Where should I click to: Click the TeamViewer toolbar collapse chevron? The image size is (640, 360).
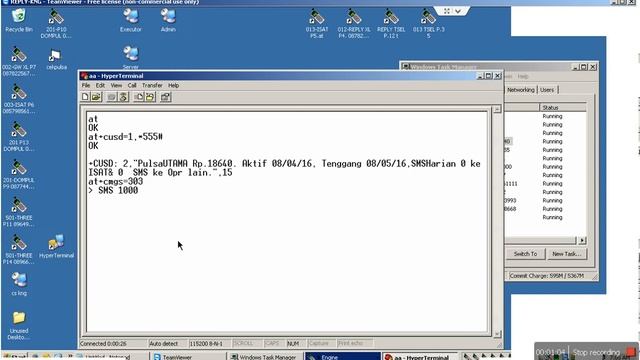pyautogui.click(x=458, y=11)
